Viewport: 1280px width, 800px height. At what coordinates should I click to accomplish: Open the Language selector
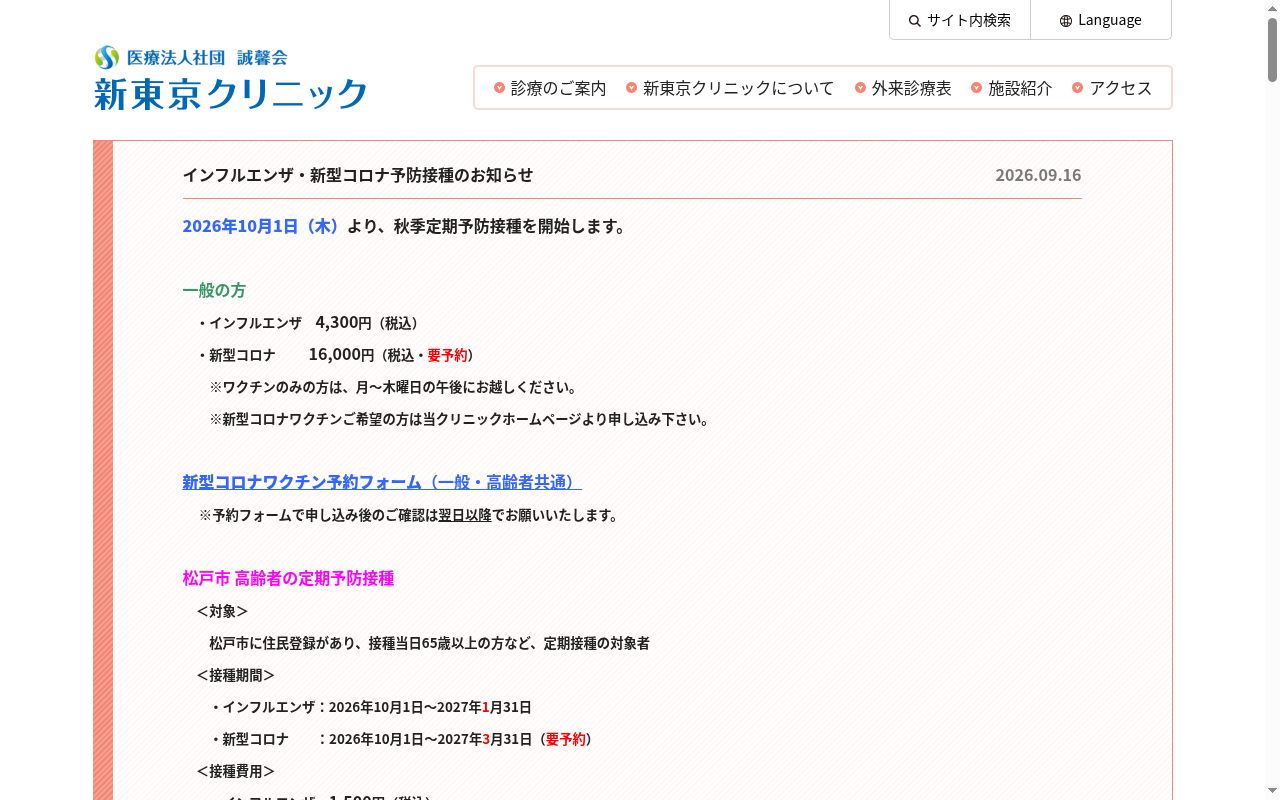coord(1101,20)
